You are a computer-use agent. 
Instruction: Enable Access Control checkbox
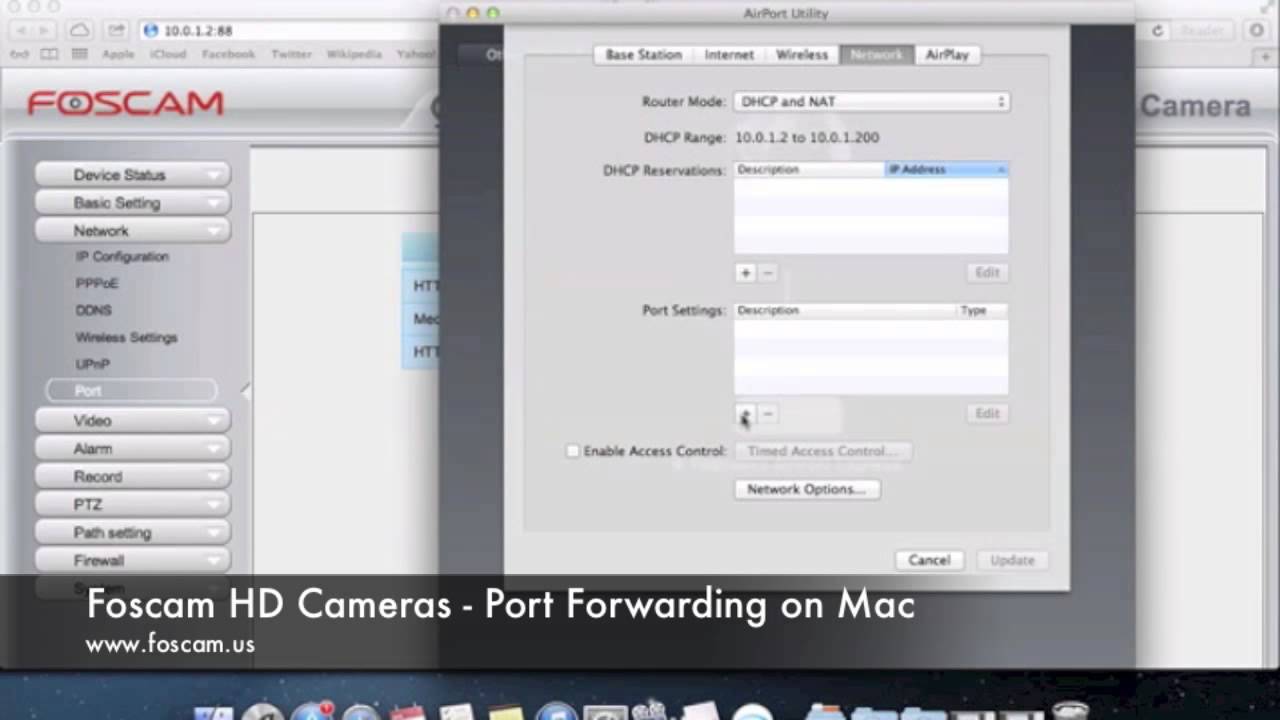(573, 451)
